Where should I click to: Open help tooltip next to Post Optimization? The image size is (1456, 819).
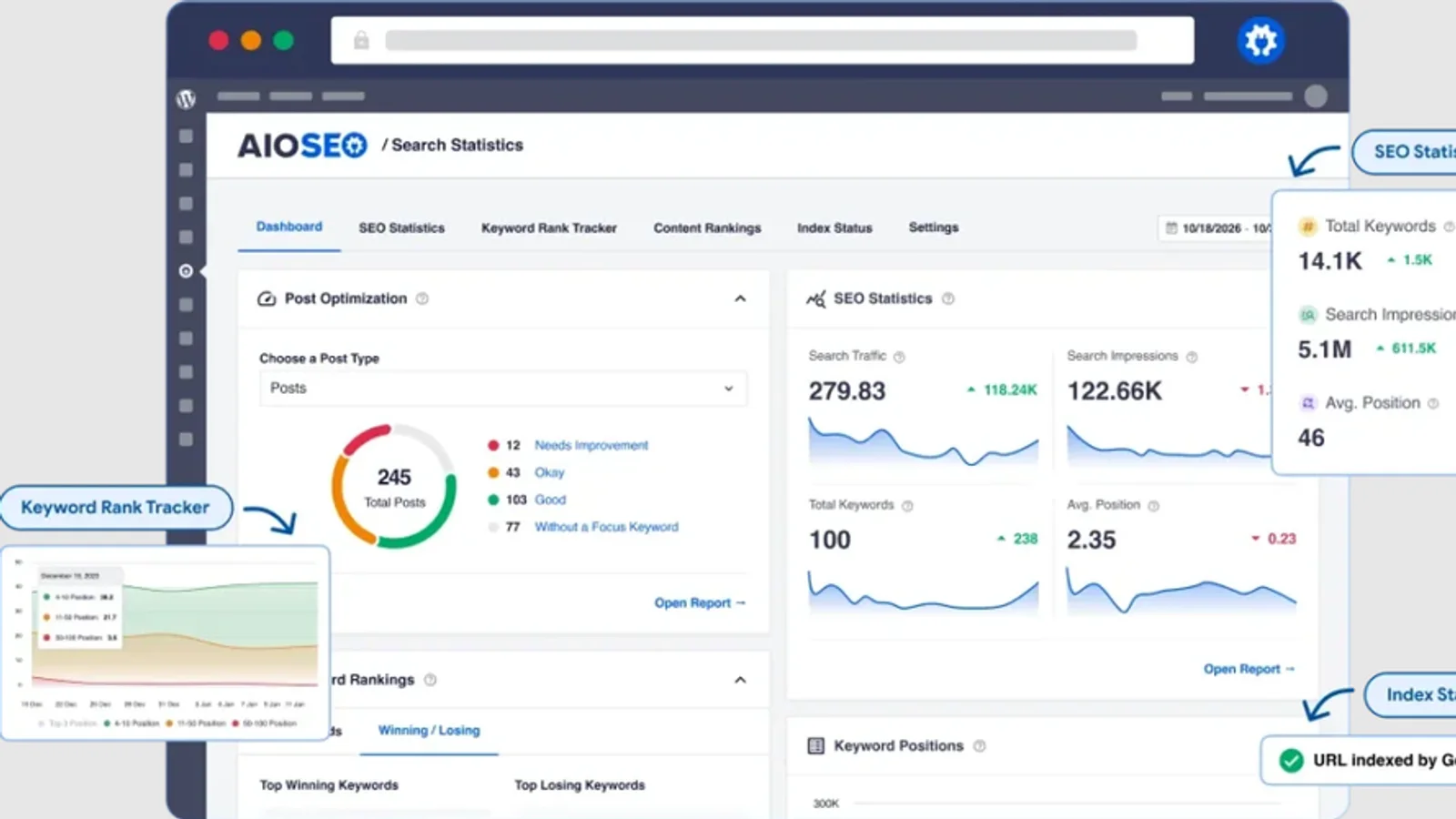[422, 298]
